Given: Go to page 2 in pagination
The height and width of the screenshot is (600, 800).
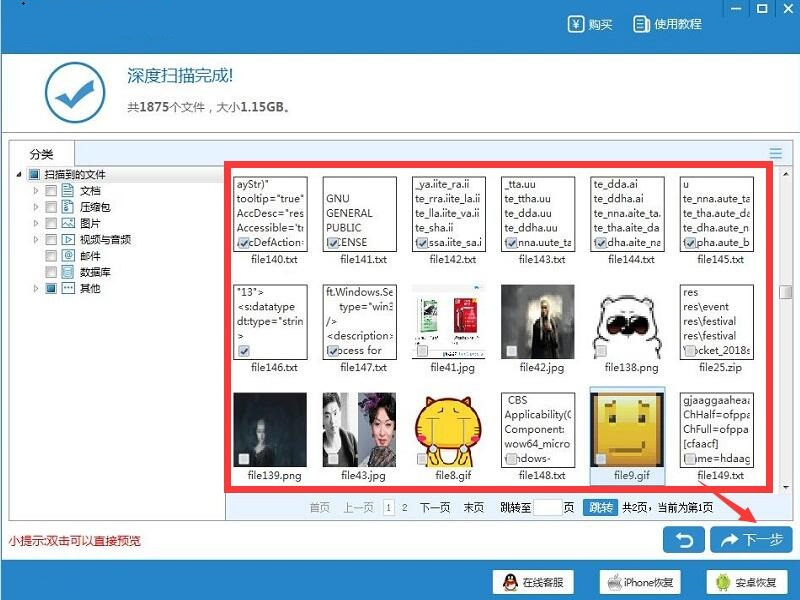Looking at the screenshot, I should click(x=405, y=508).
